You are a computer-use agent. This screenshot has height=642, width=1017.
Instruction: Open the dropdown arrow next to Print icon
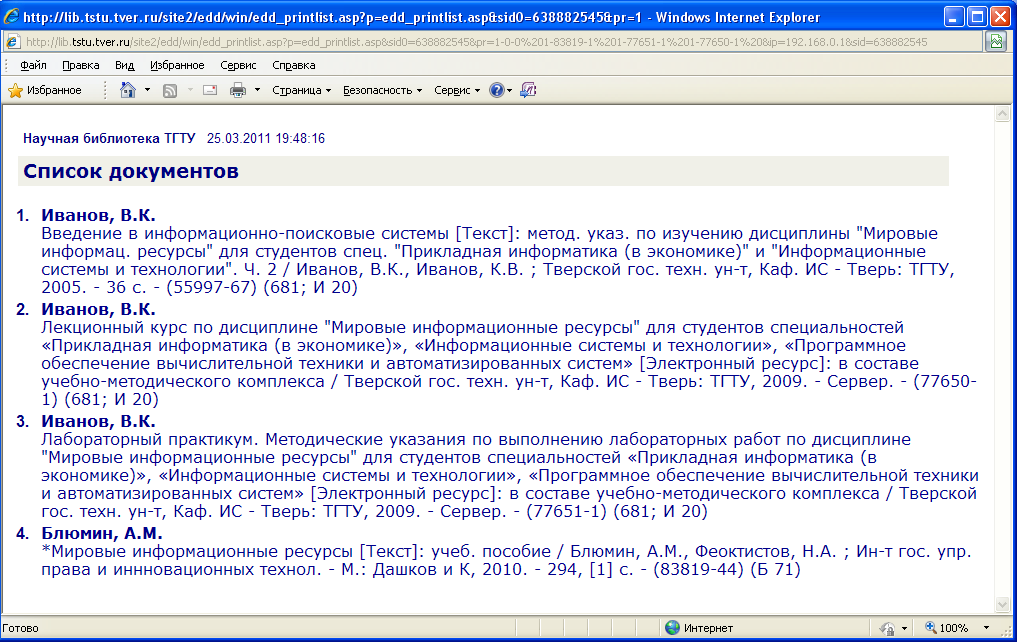pos(257,90)
